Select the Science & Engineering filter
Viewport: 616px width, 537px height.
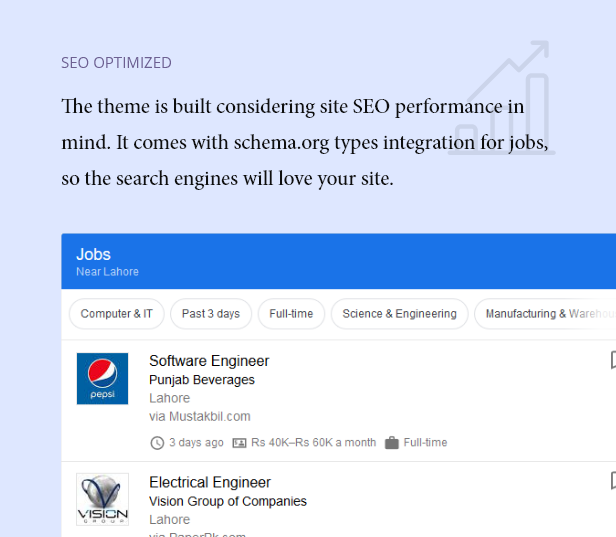point(400,314)
